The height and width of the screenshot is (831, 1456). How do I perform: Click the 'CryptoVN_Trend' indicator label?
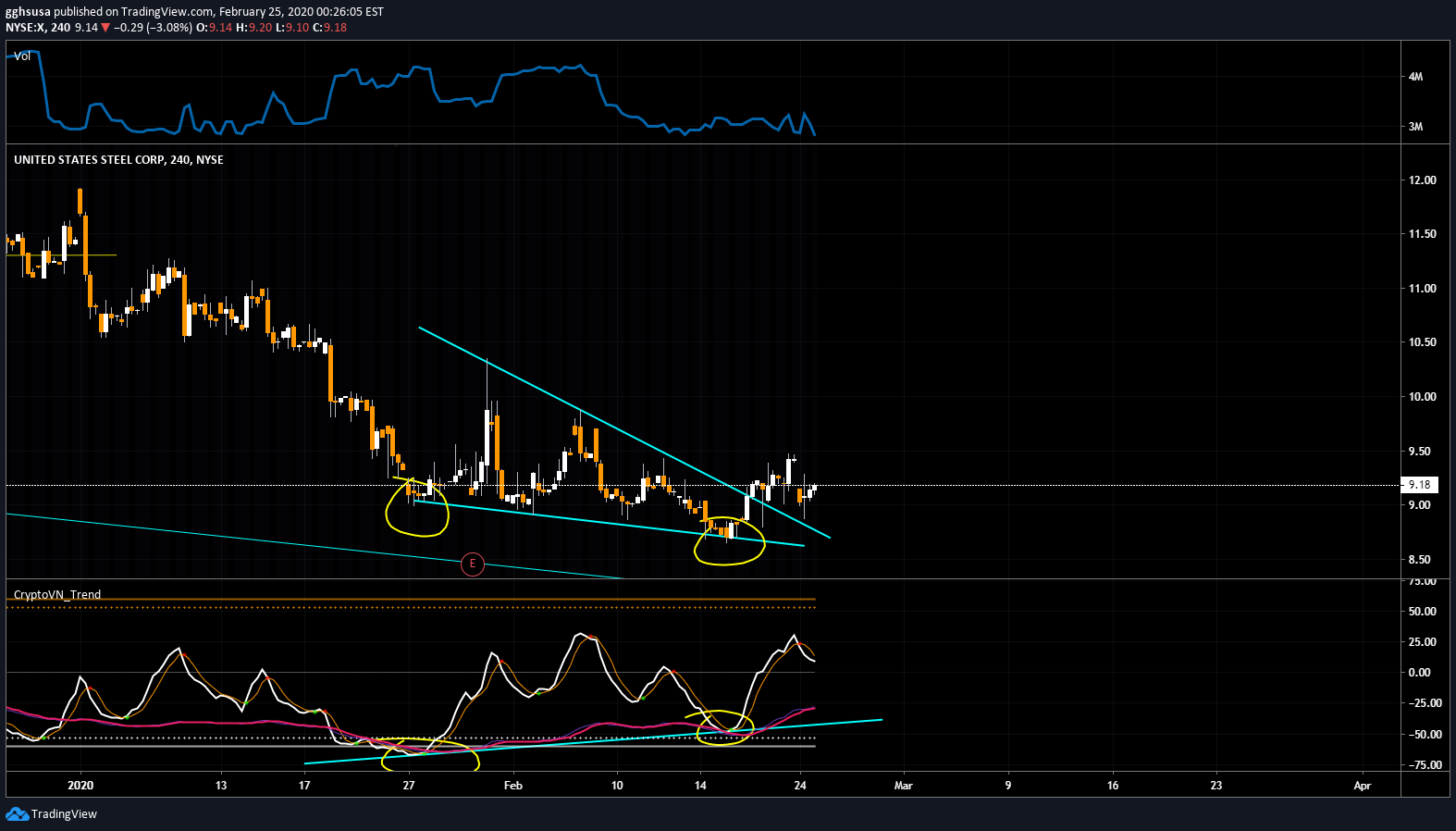[57, 595]
